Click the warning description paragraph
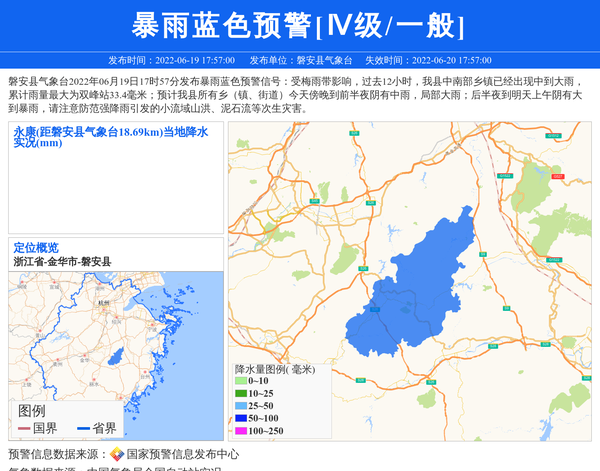Image resolution: width=600 pixels, height=471 pixels. coord(295,95)
